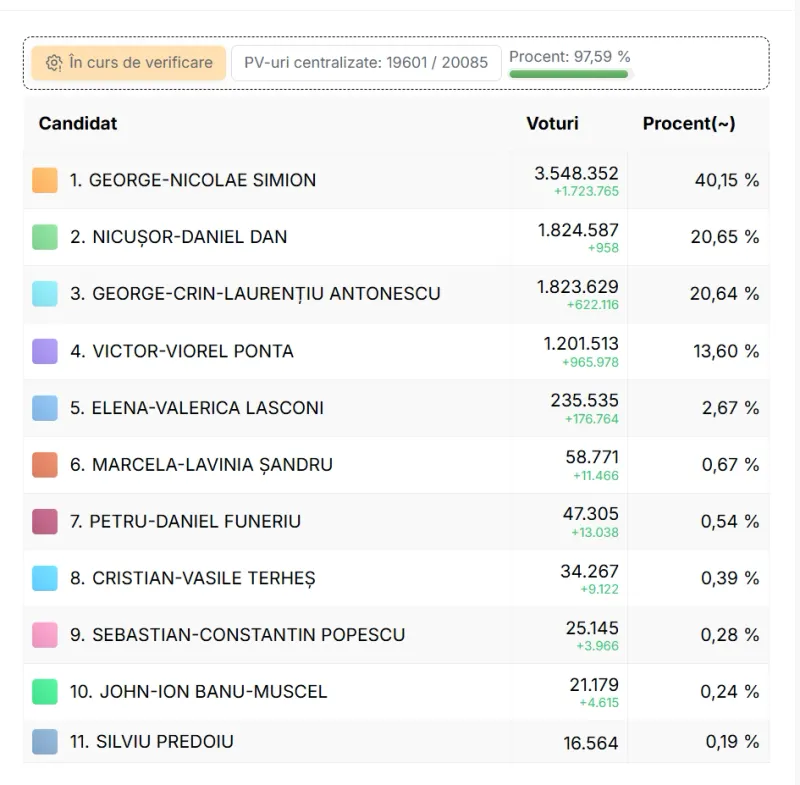Click the Voturi column header
The height and width of the screenshot is (785, 800).
pos(553,123)
